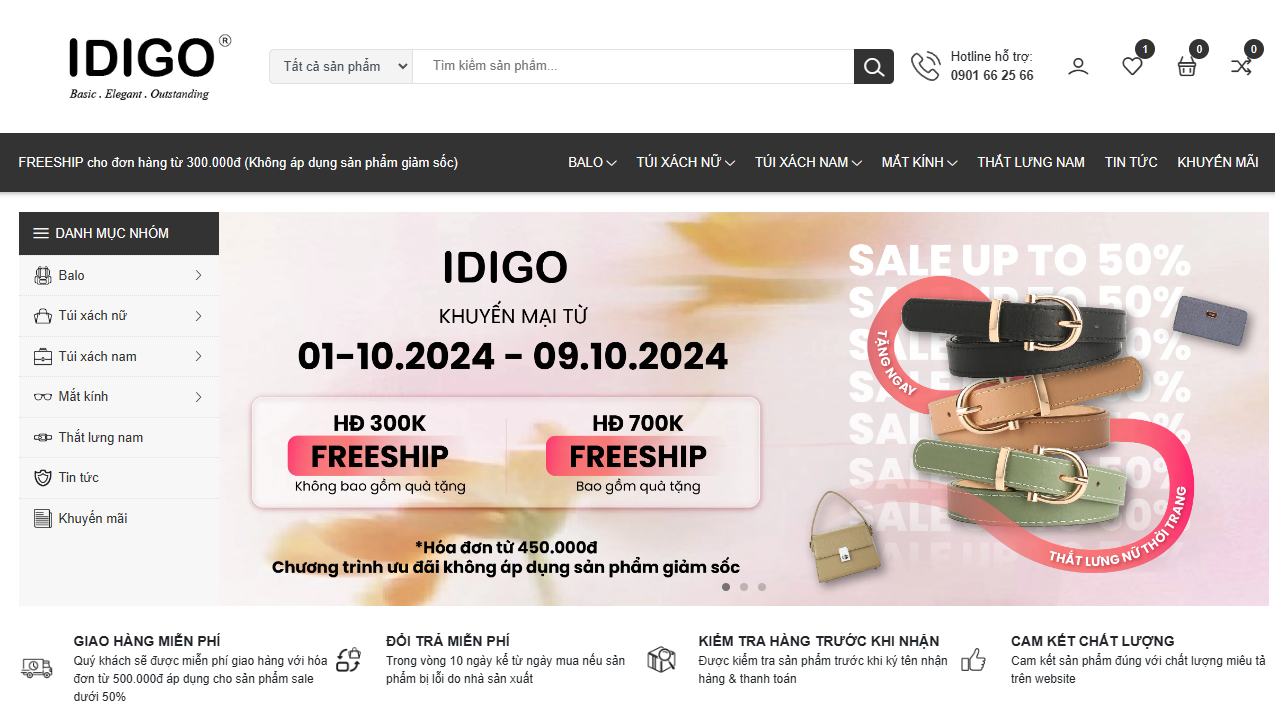Viewport: 1275px width, 718px height.
Task: Click the hamburger icon beside Danh mục nhóm
Action: coord(41,233)
